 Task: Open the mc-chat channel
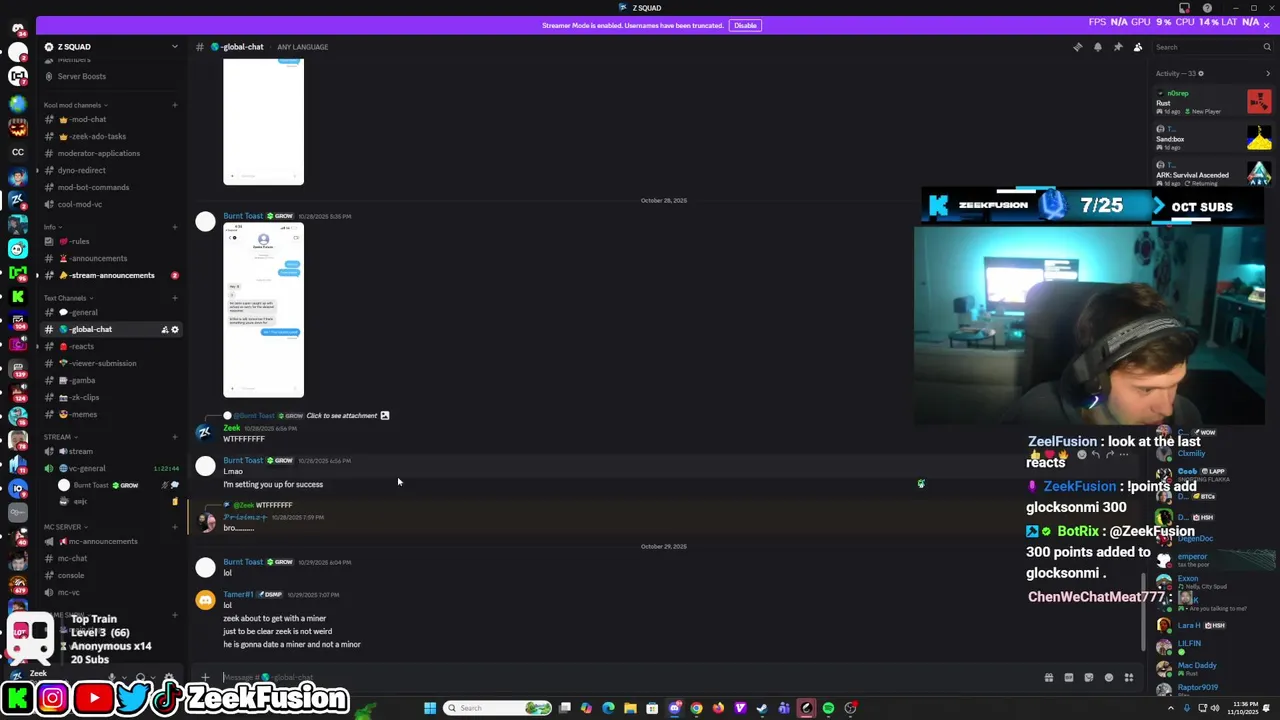(x=110, y=558)
